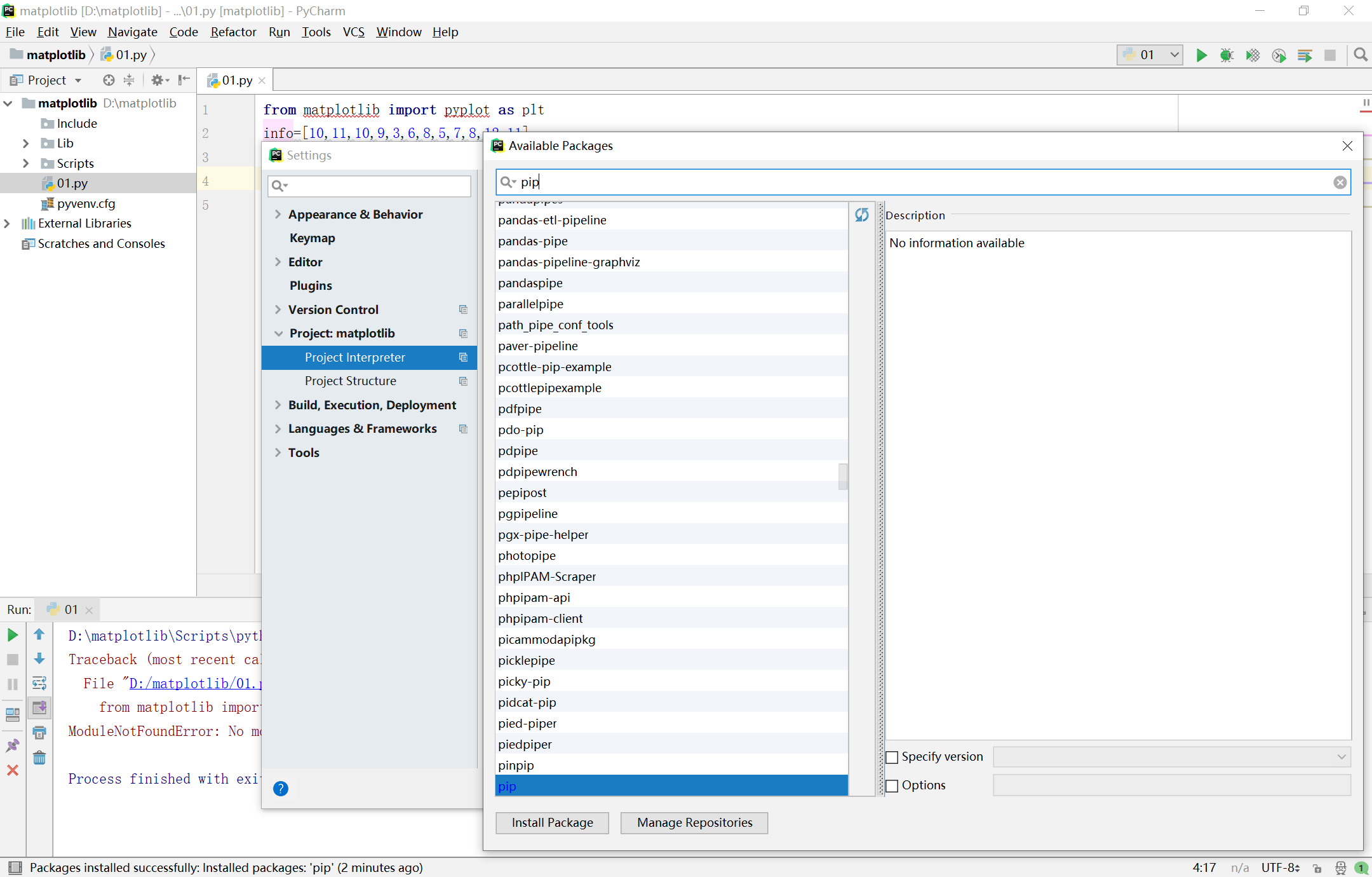Image resolution: width=1372 pixels, height=877 pixels.
Task: Pin the Run tab
Action: coord(12,745)
